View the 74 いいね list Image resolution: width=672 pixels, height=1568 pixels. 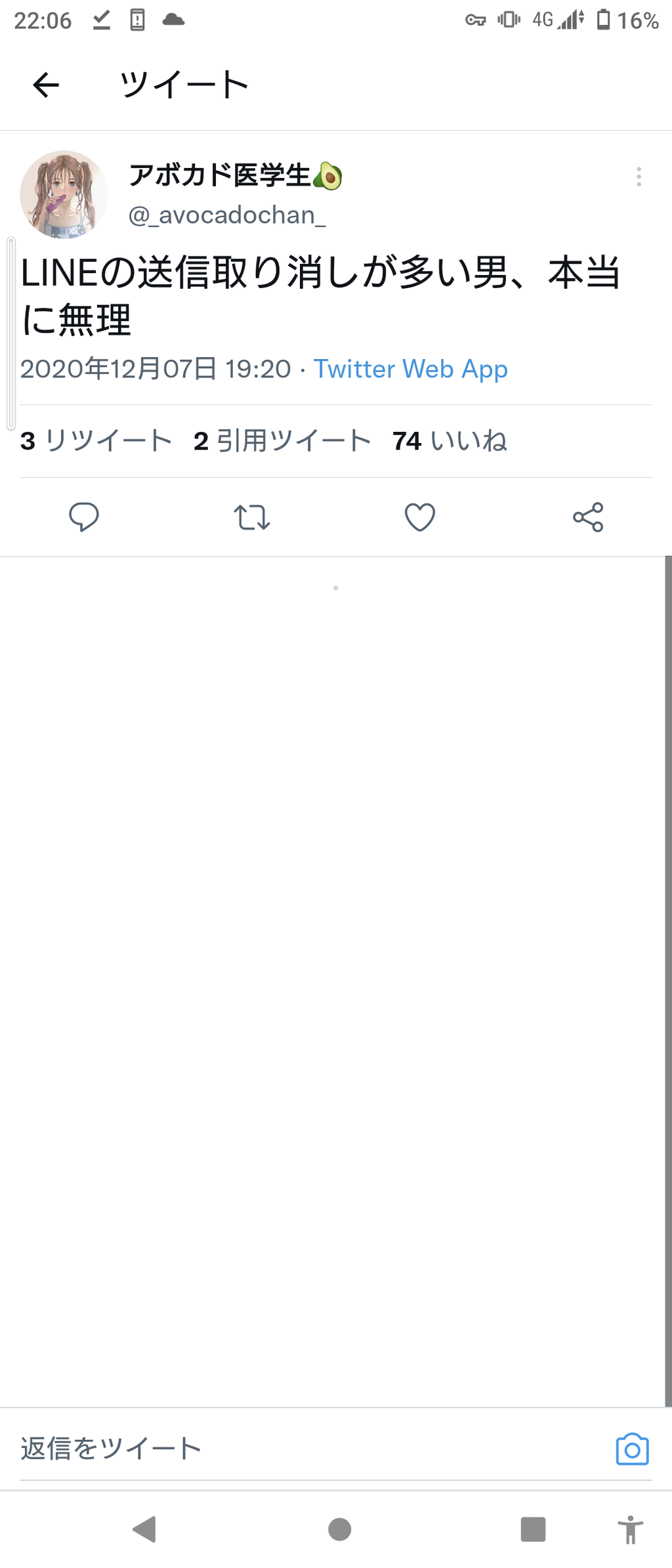point(450,441)
